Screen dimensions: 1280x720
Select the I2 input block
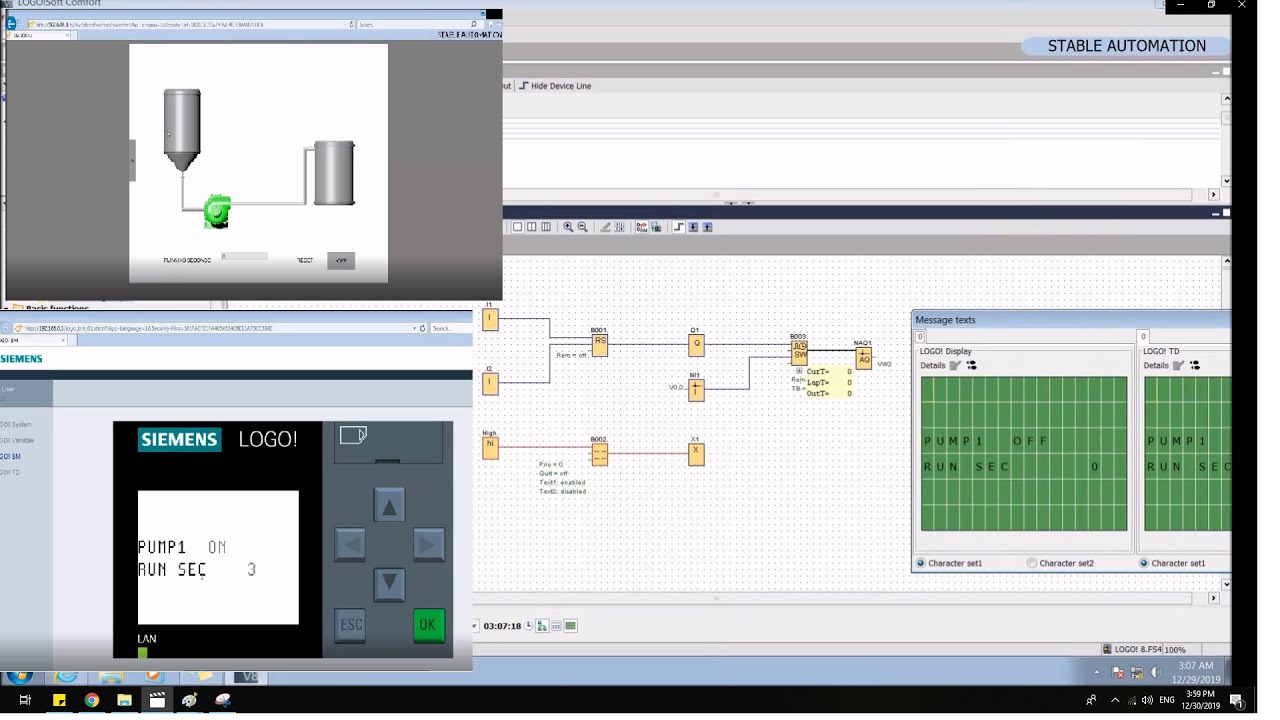pyautogui.click(x=490, y=383)
